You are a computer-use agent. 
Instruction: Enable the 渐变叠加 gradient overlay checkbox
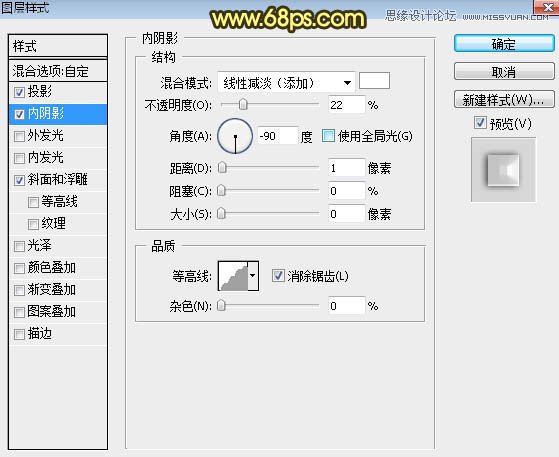coord(19,290)
